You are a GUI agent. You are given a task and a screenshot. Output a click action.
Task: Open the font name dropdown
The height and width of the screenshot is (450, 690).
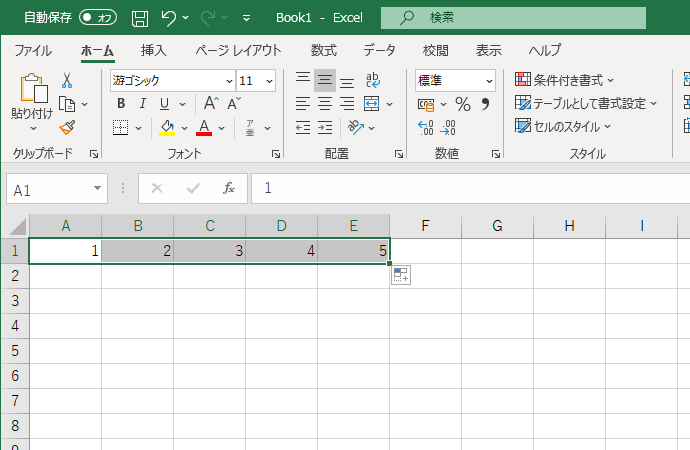[x=228, y=80]
